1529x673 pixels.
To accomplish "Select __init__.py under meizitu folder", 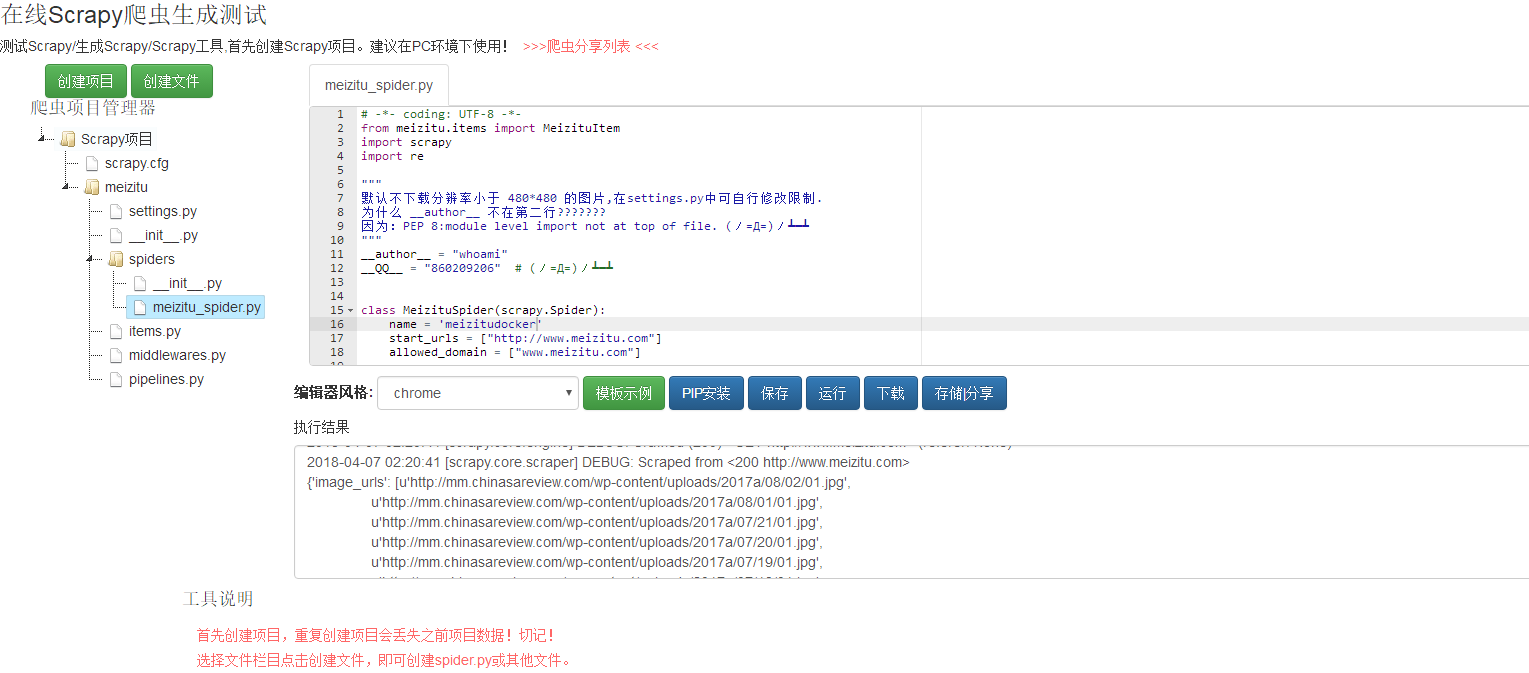I will click(163, 235).
